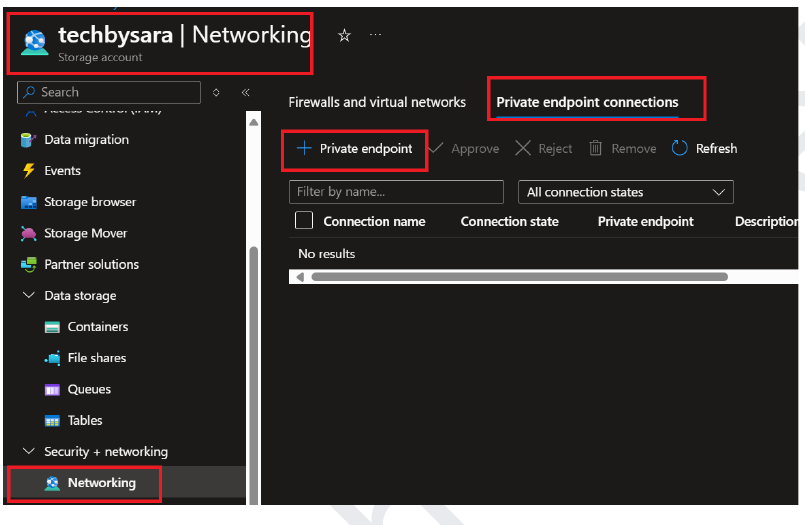Click the Partner solutions icon
The width and height of the screenshot is (805, 525).
tap(29, 264)
